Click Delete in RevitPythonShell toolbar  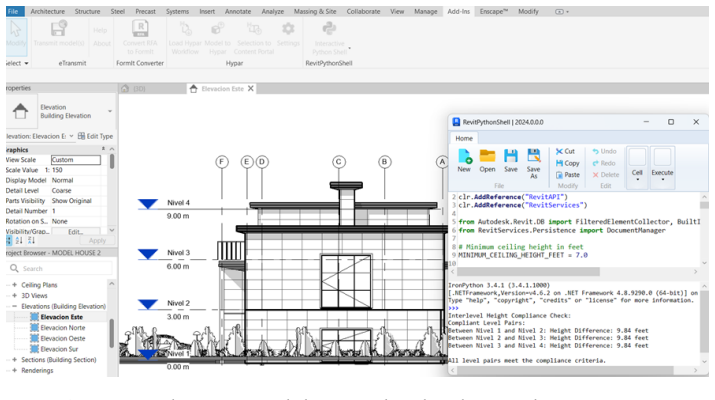606,175
